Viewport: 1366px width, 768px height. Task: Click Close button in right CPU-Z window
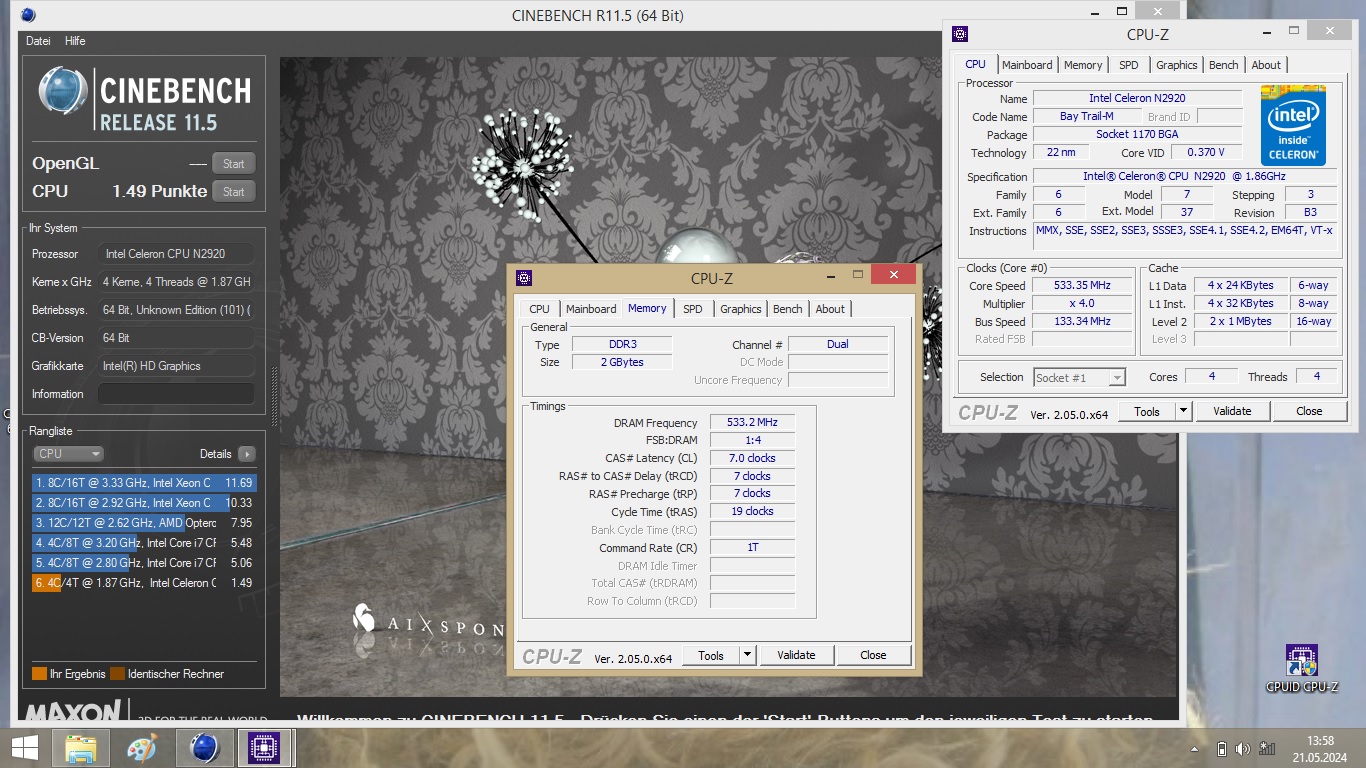(1309, 411)
